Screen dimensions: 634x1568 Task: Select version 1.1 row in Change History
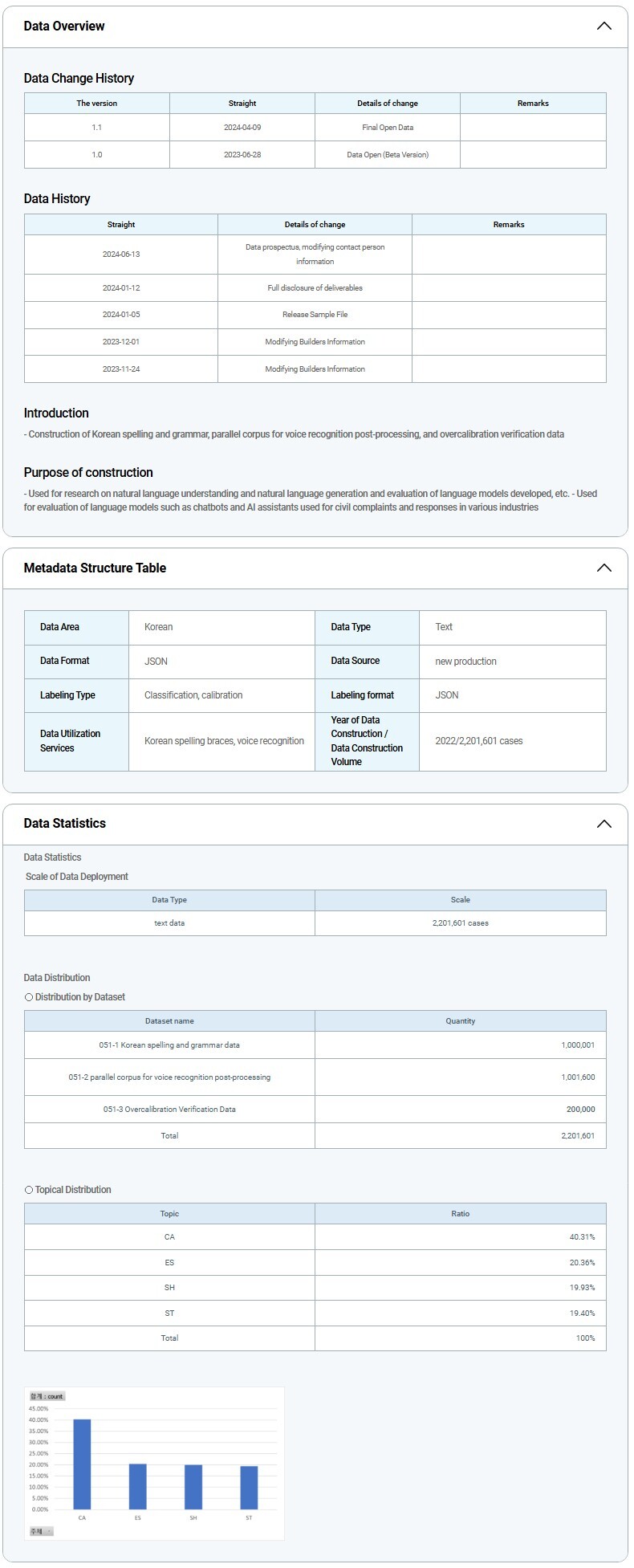(x=97, y=128)
